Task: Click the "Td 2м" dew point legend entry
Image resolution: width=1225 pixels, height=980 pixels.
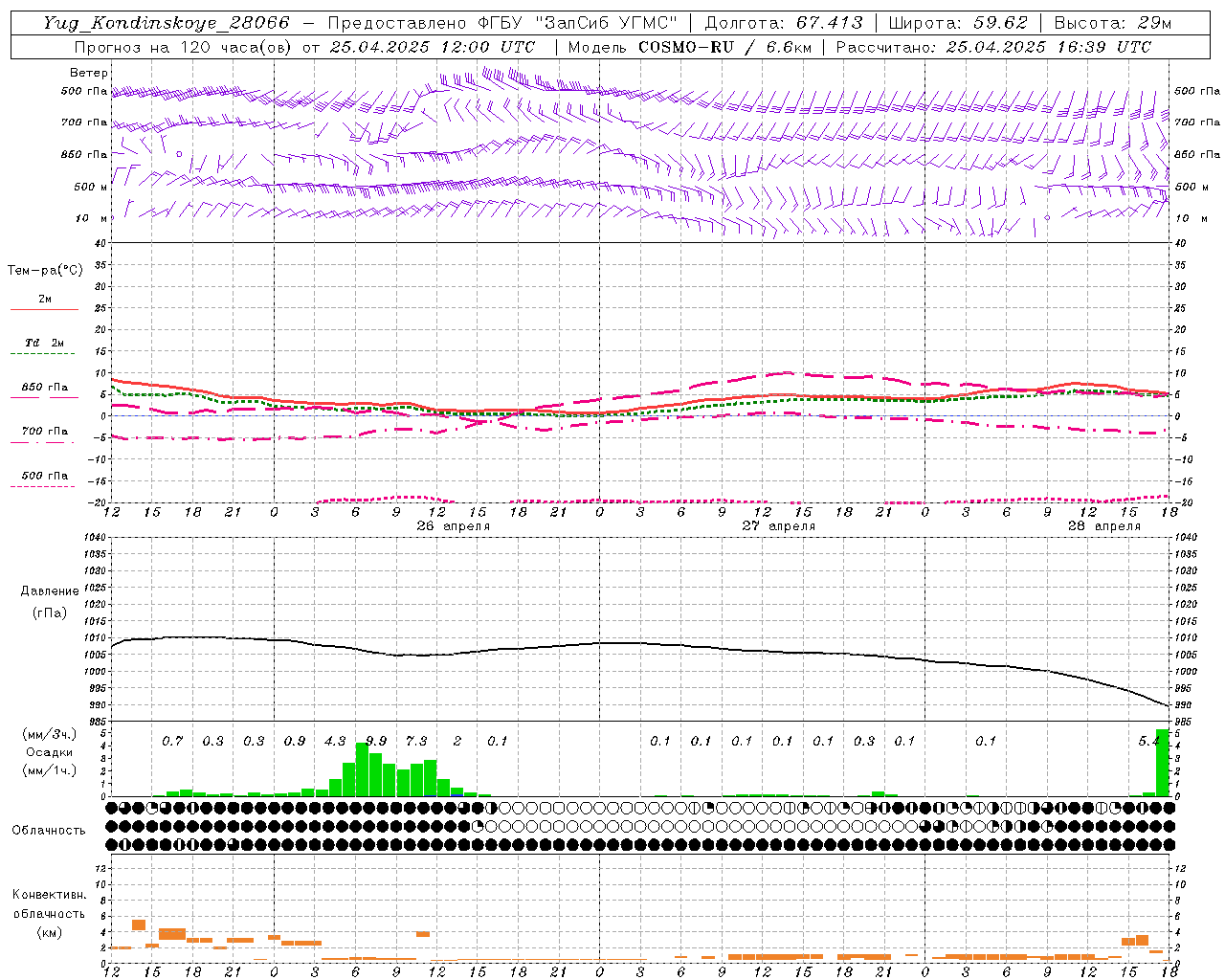Action: click(x=44, y=343)
